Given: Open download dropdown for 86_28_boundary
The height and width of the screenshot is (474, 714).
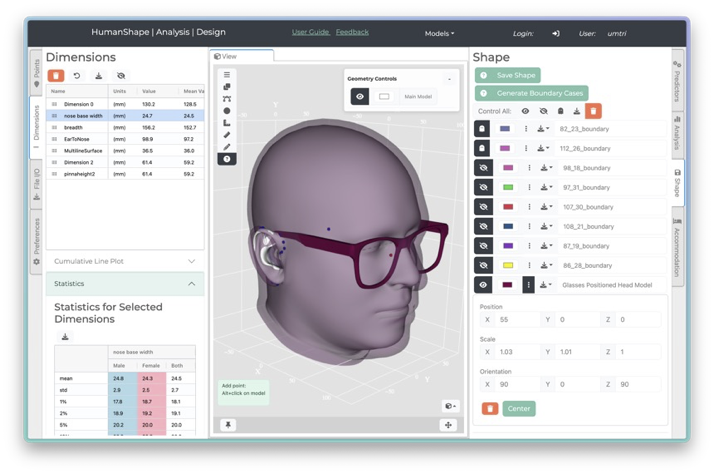Looking at the screenshot, I should coord(546,265).
